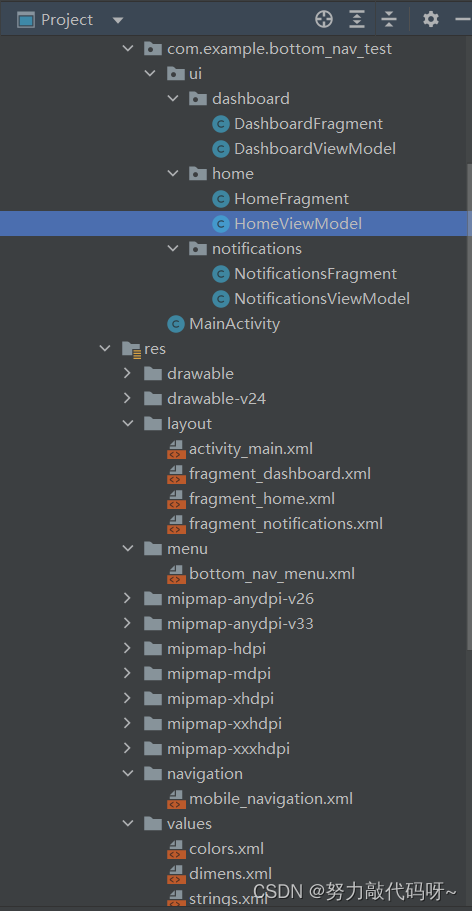Collapse the res folder
Image resolution: width=472 pixels, height=911 pixels.
pos(105,349)
